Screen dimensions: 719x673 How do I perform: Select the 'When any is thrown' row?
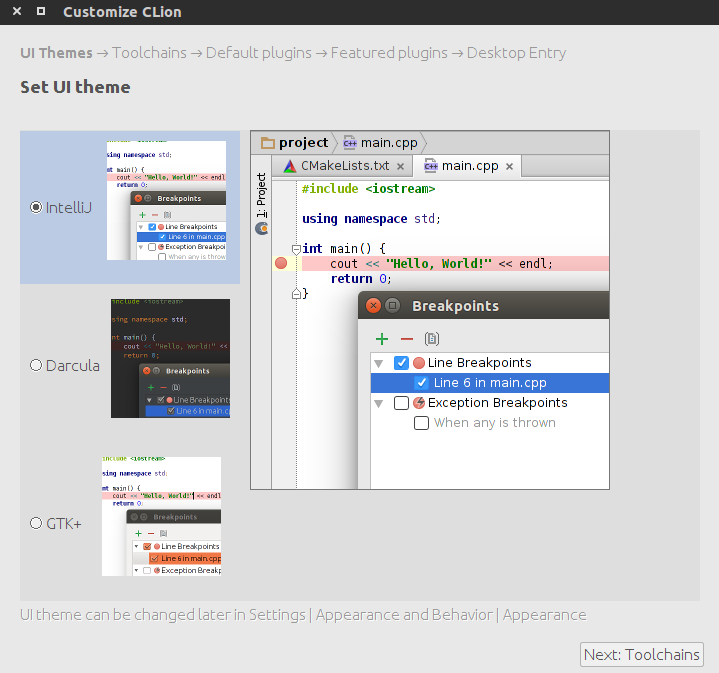coord(490,423)
